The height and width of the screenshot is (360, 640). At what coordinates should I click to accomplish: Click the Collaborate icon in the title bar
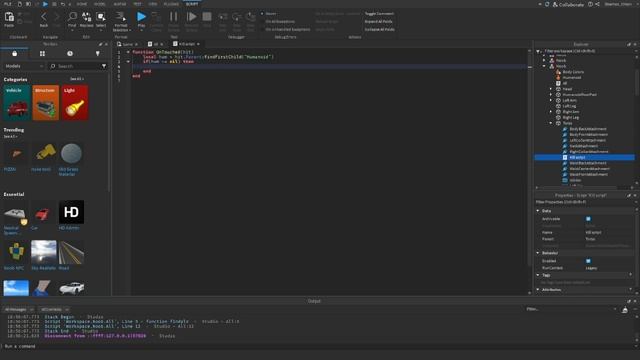(555, 4)
